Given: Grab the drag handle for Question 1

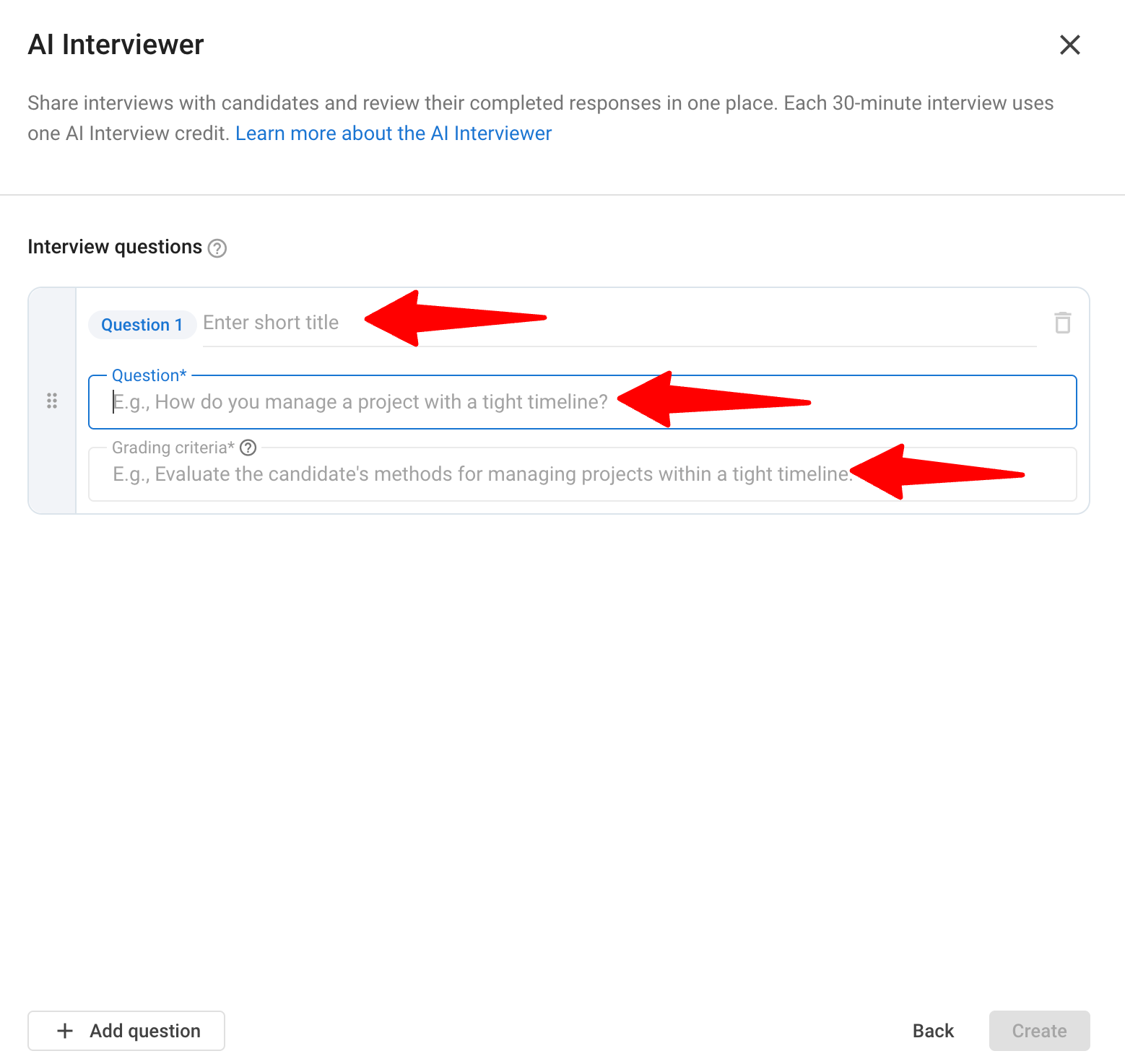Looking at the screenshot, I should [x=52, y=401].
